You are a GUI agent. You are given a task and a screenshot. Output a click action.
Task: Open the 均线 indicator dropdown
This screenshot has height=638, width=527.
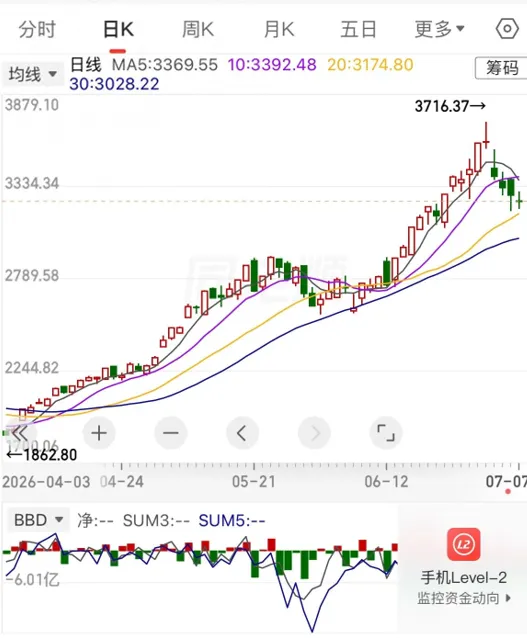32,74
